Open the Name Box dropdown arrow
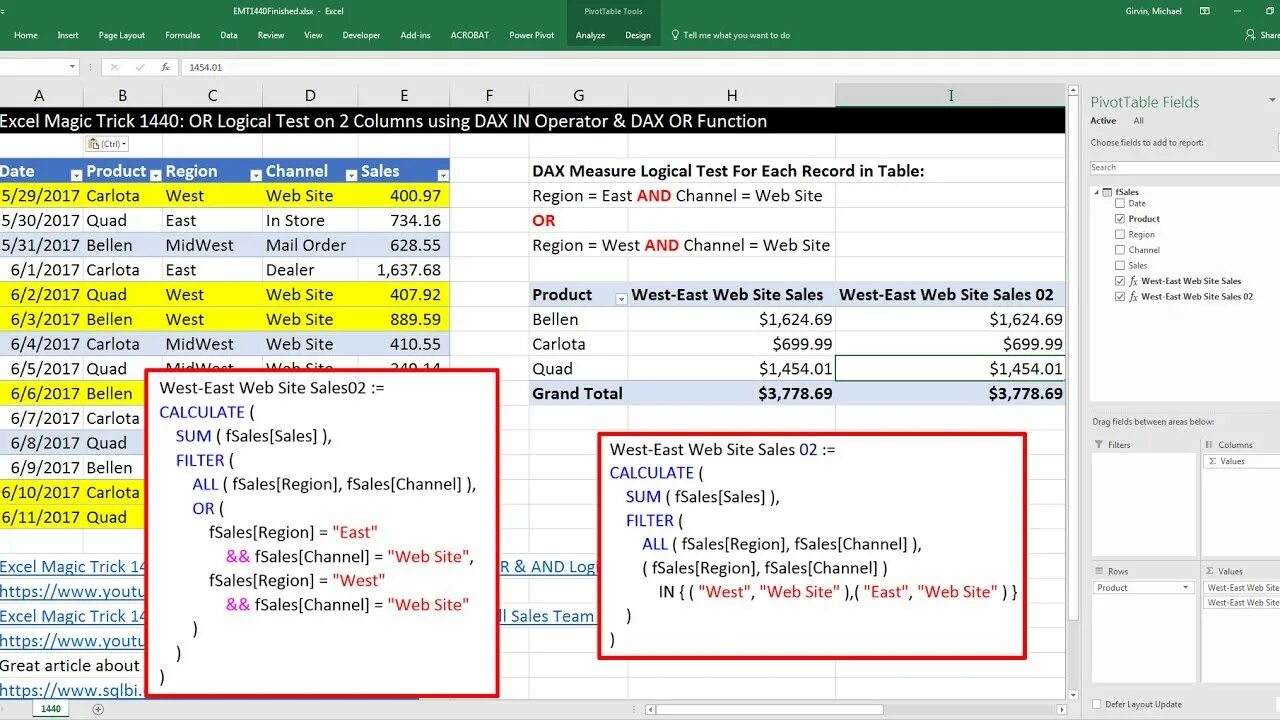 coord(72,67)
